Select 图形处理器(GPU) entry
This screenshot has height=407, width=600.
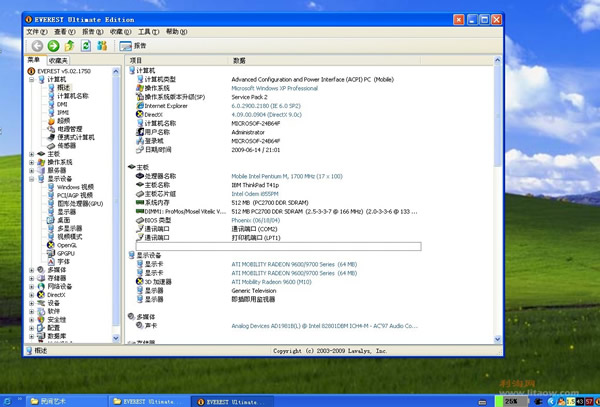tap(80, 204)
